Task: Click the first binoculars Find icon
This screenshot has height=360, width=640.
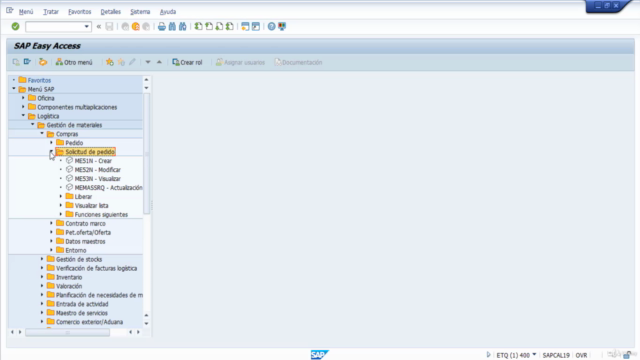Action: tap(172, 27)
